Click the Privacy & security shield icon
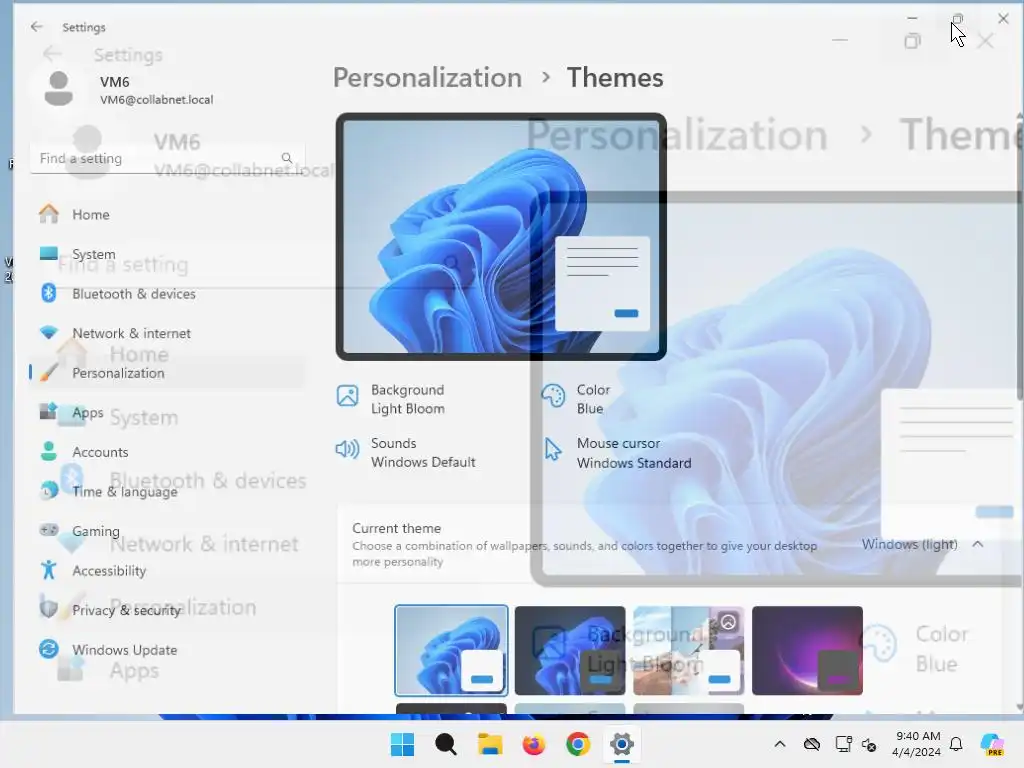This screenshot has width=1024, height=768. click(x=49, y=609)
